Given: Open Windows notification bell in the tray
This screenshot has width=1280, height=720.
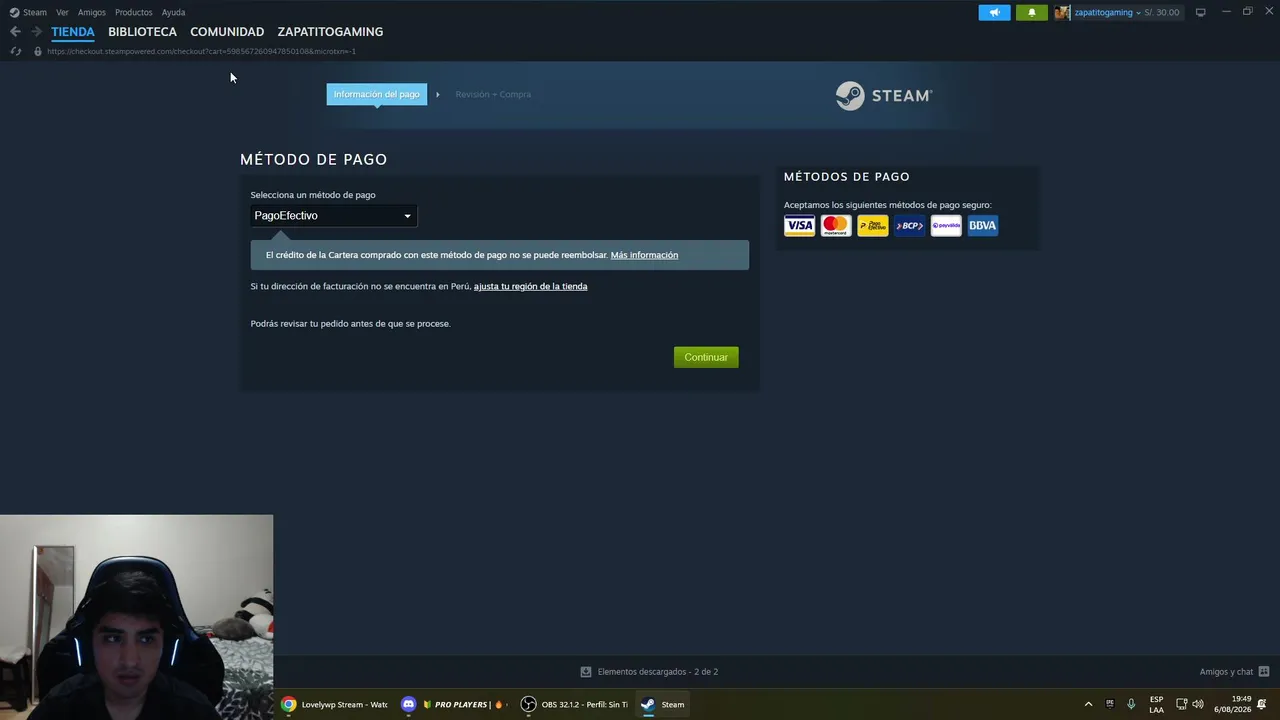Looking at the screenshot, I should coord(1262,704).
